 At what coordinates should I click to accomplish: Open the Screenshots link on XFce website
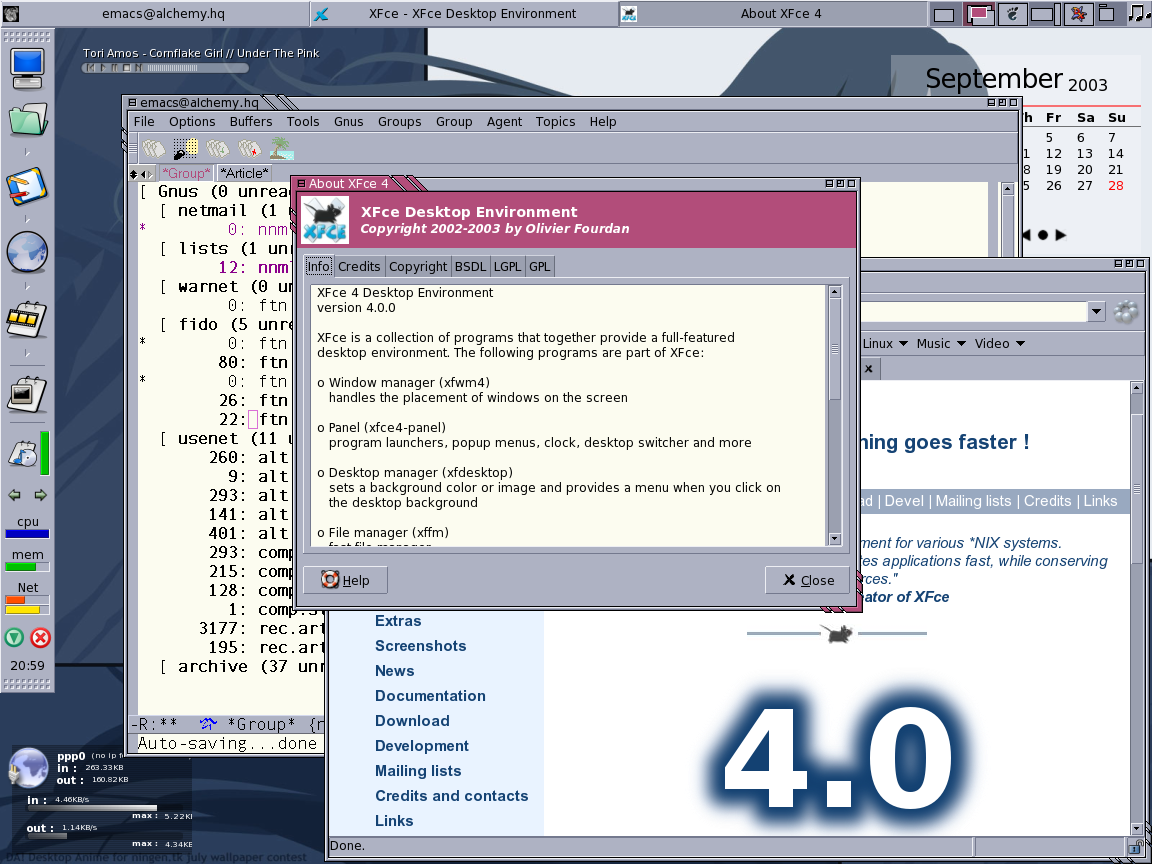[x=420, y=646]
